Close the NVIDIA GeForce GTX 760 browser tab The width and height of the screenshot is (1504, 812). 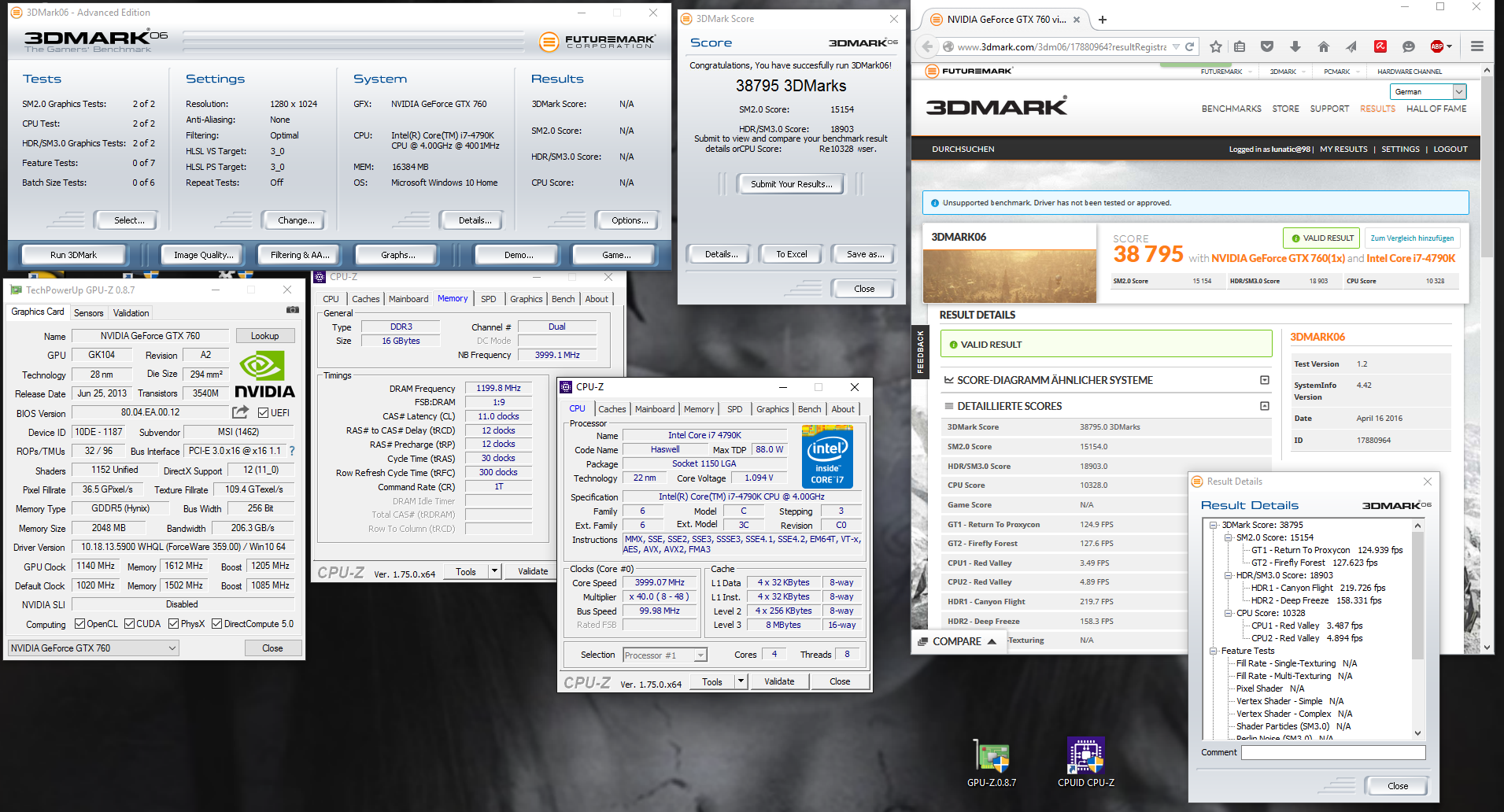[x=1077, y=20]
